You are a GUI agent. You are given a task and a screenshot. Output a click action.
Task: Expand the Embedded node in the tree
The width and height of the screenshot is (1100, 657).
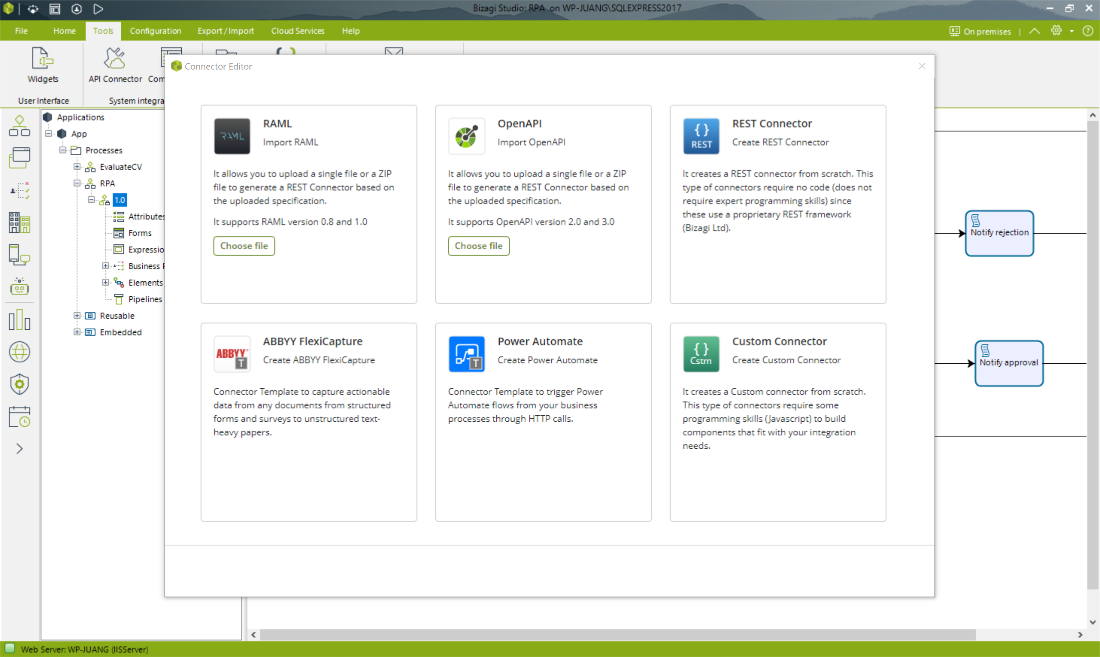77,332
